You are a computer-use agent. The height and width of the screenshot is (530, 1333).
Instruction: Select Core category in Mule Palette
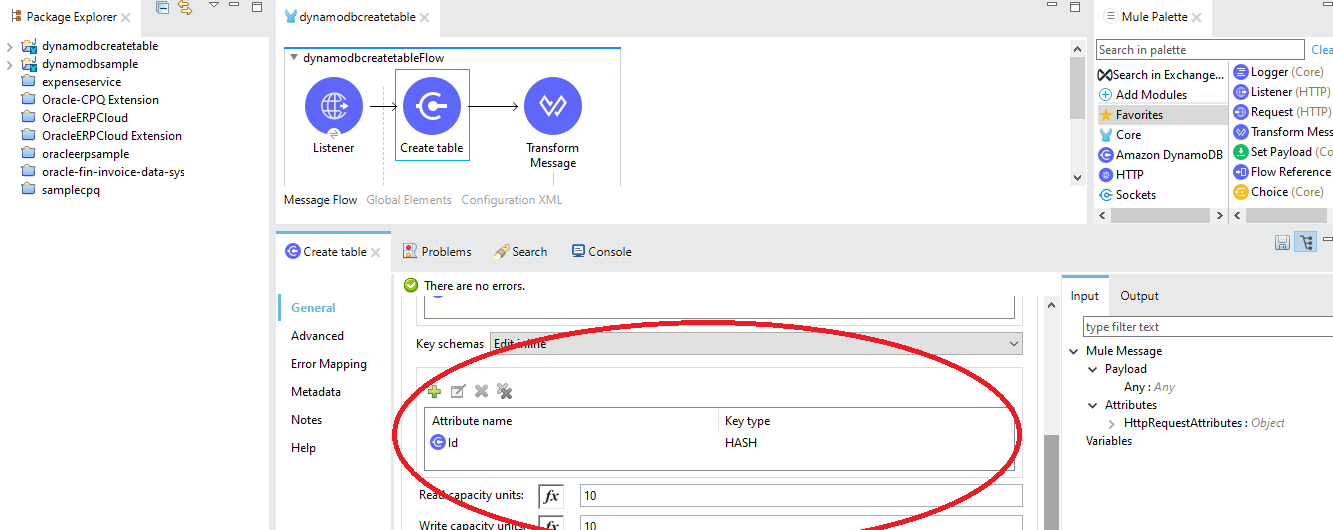click(x=1120, y=135)
